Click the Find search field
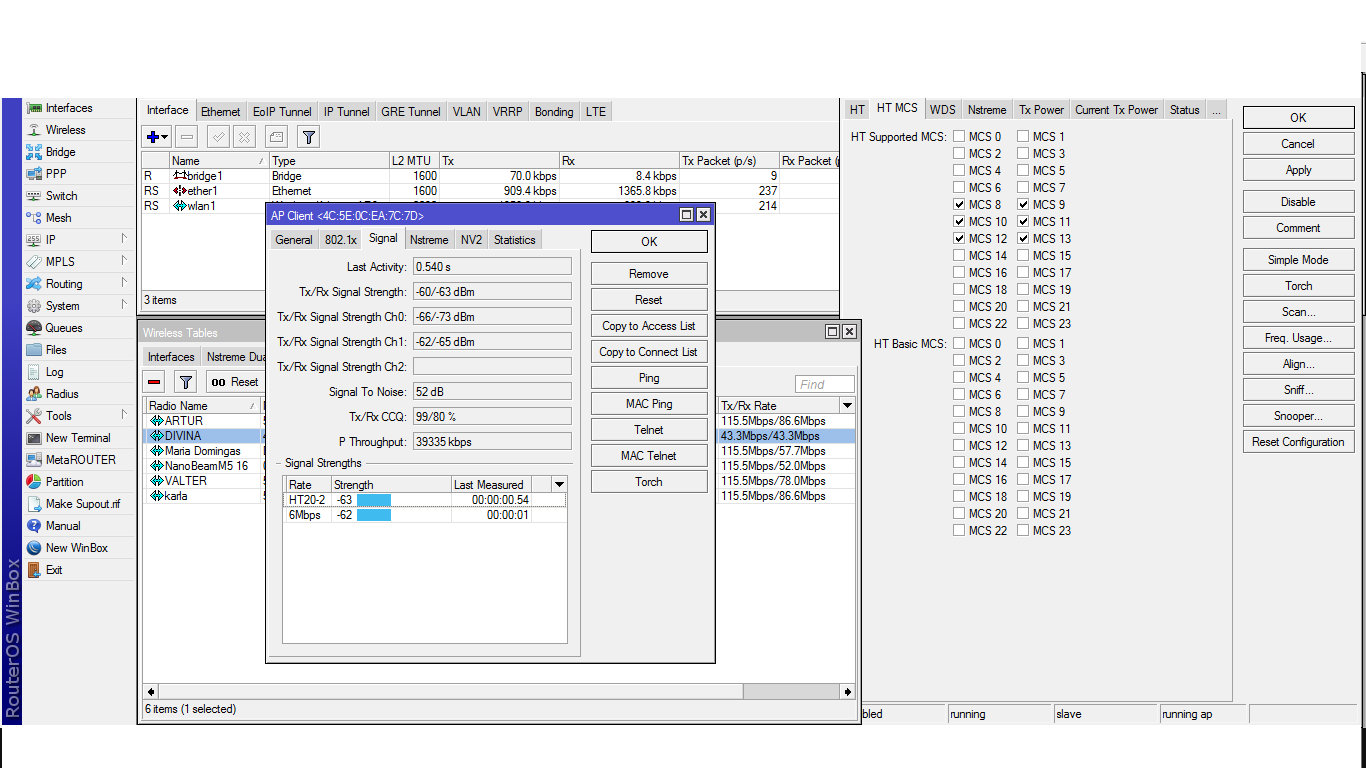The width and height of the screenshot is (1366, 768). [x=824, y=384]
